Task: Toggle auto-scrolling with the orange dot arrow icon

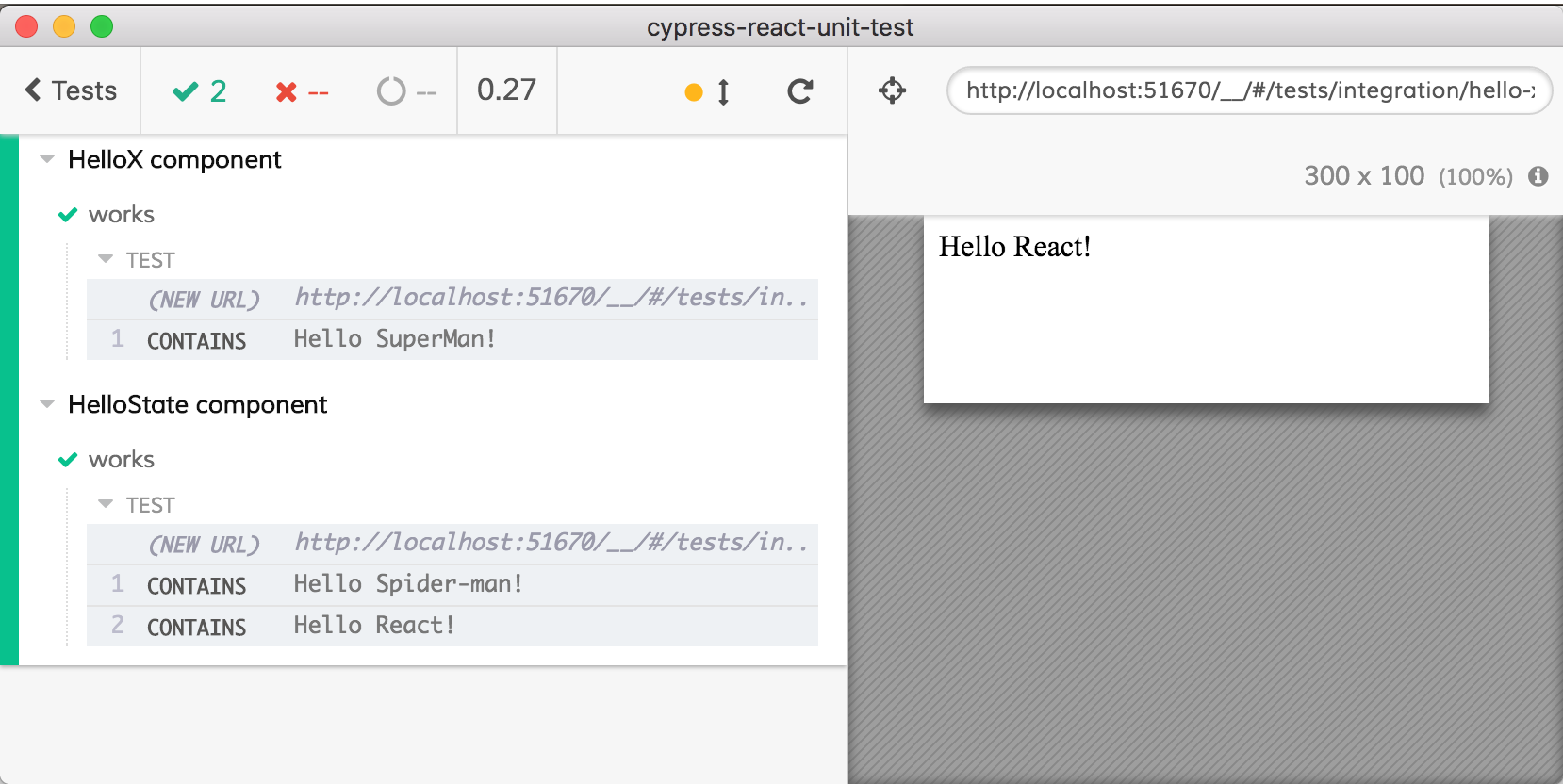Action: pos(707,91)
